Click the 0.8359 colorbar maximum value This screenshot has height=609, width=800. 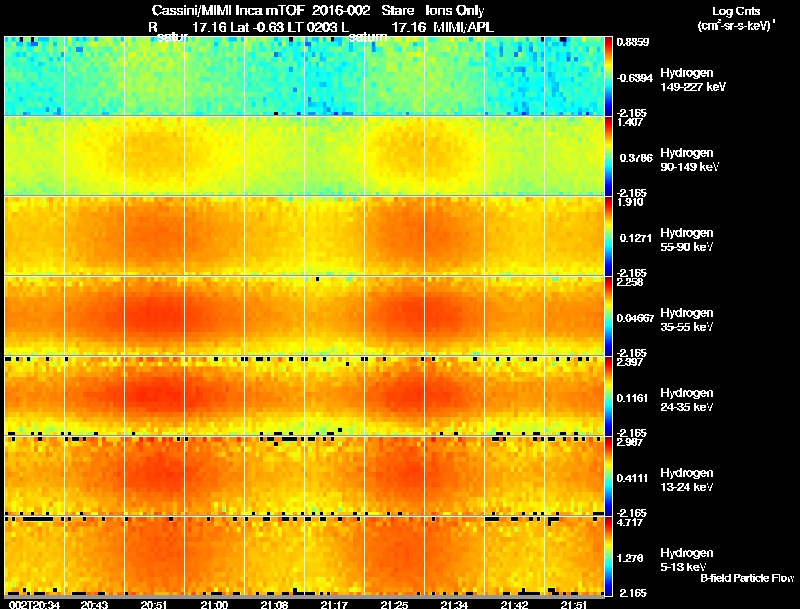pyautogui.click(x=632, y=42)
